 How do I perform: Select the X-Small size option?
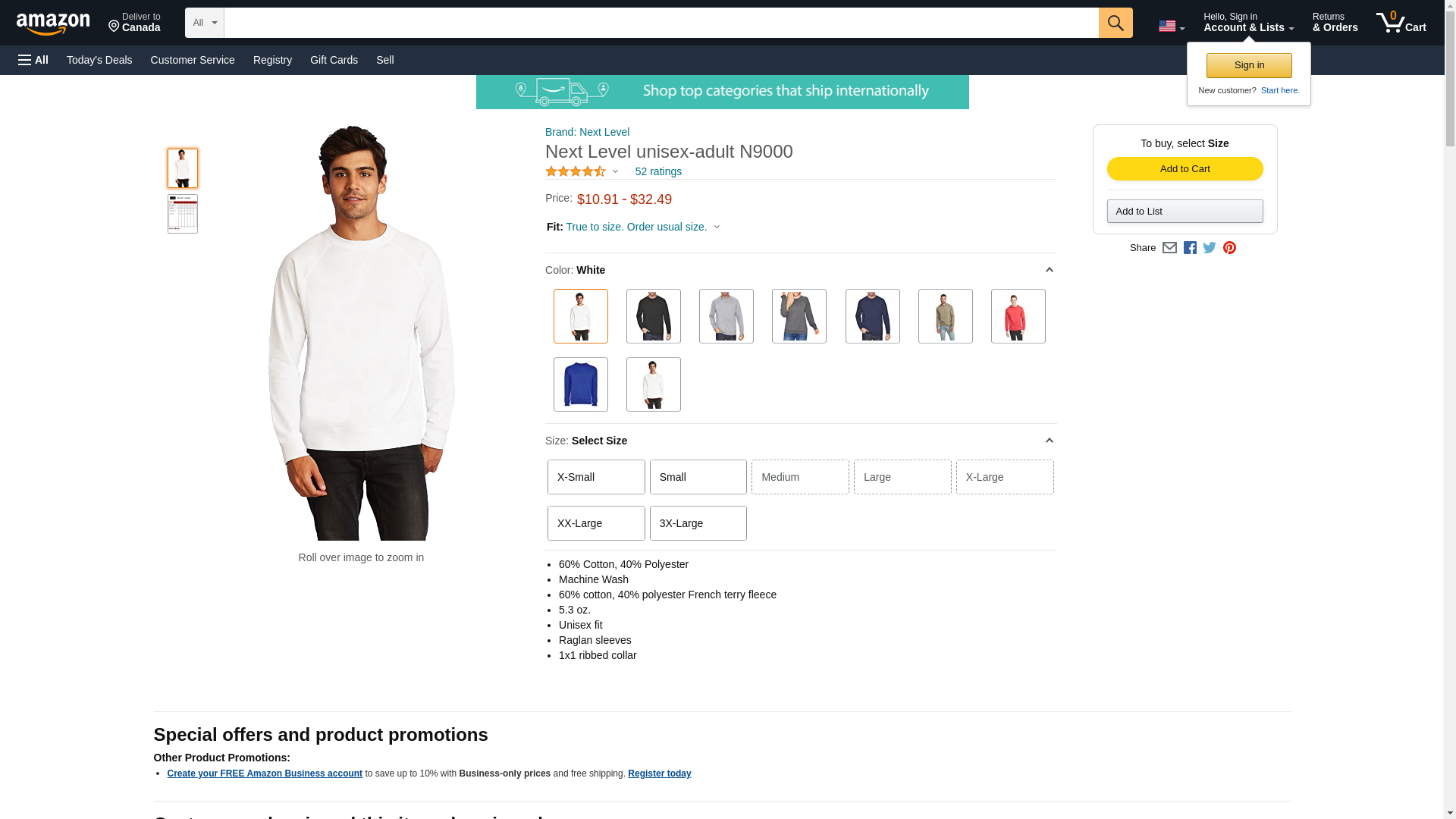click(x=596, y=477)
